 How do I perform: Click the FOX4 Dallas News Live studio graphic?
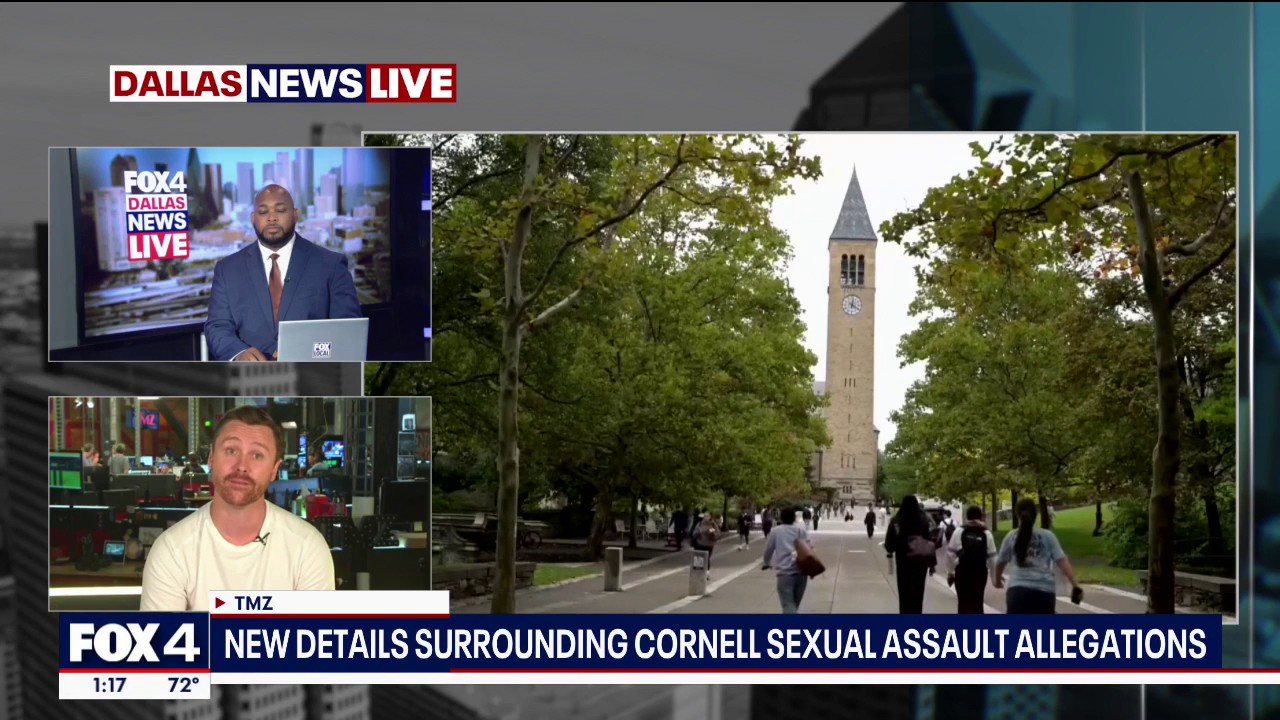point(156,214)
